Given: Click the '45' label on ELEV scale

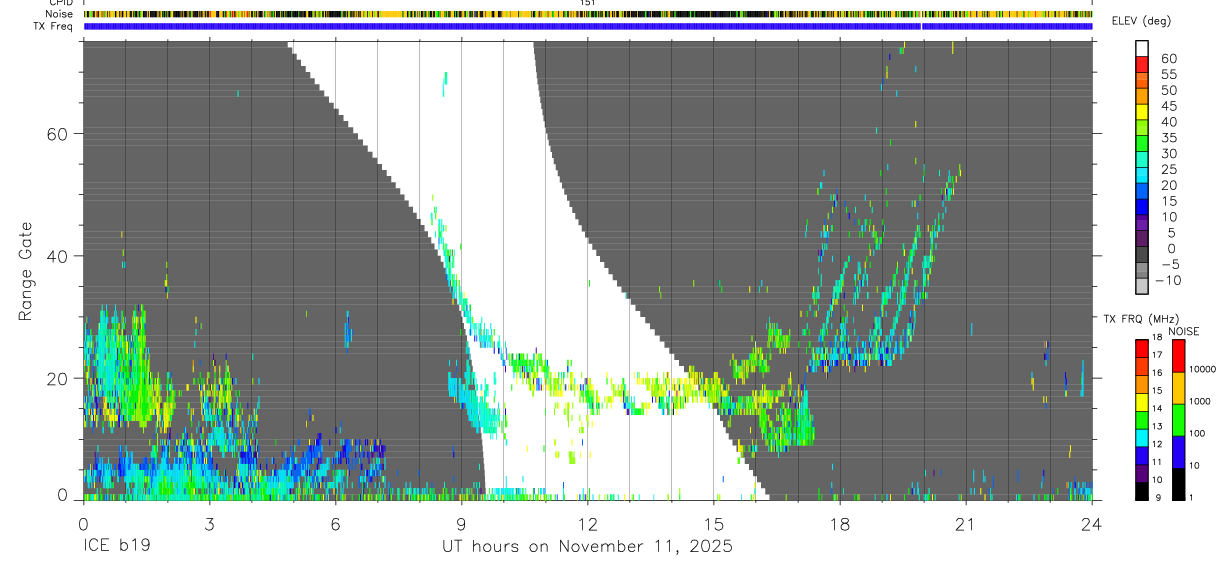Looking at the screenshot, I should coord(1168,106).
